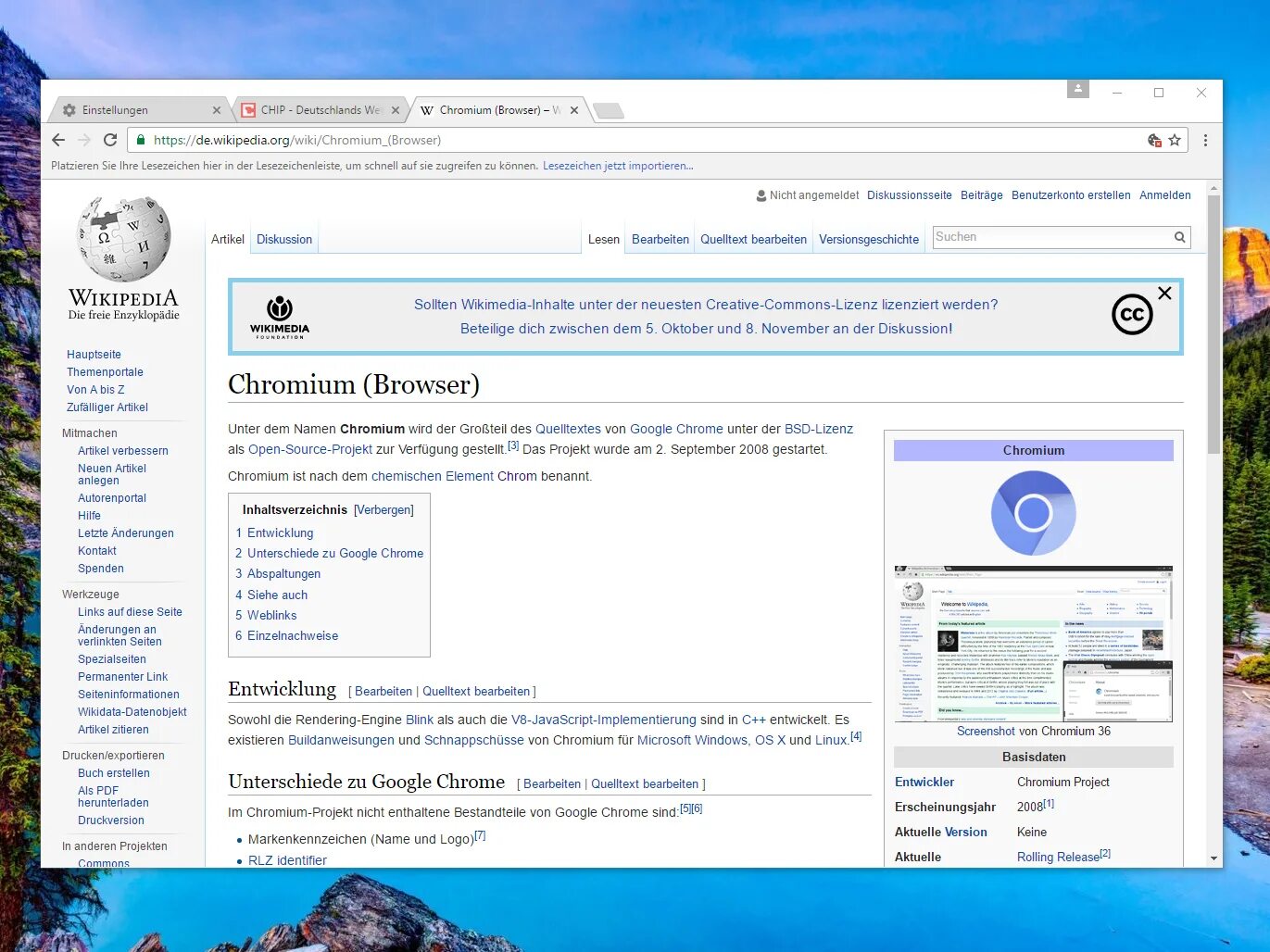Open the Google Chrome link in intro

tap(676, 429)
